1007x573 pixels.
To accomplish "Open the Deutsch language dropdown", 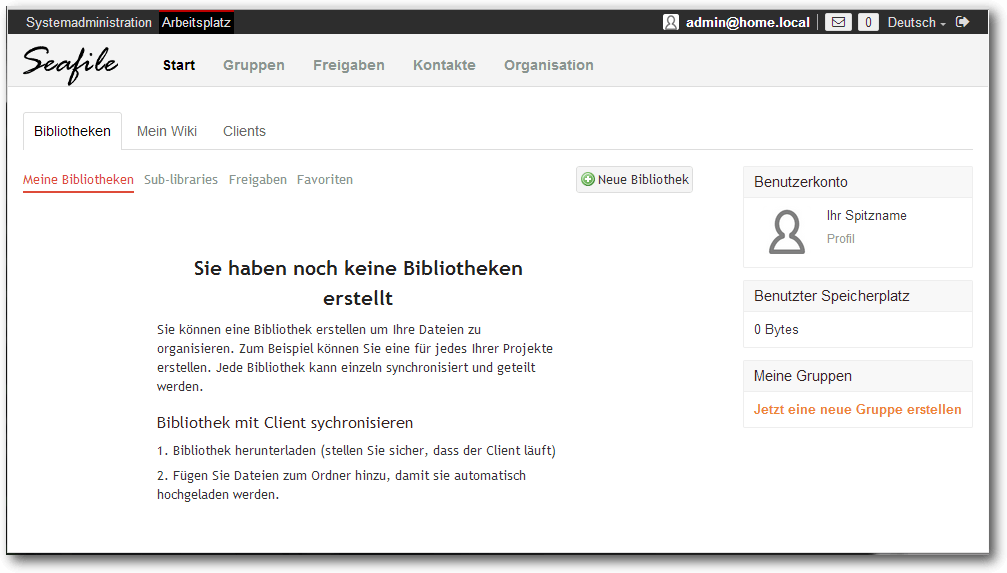I will tap(916, 22).
